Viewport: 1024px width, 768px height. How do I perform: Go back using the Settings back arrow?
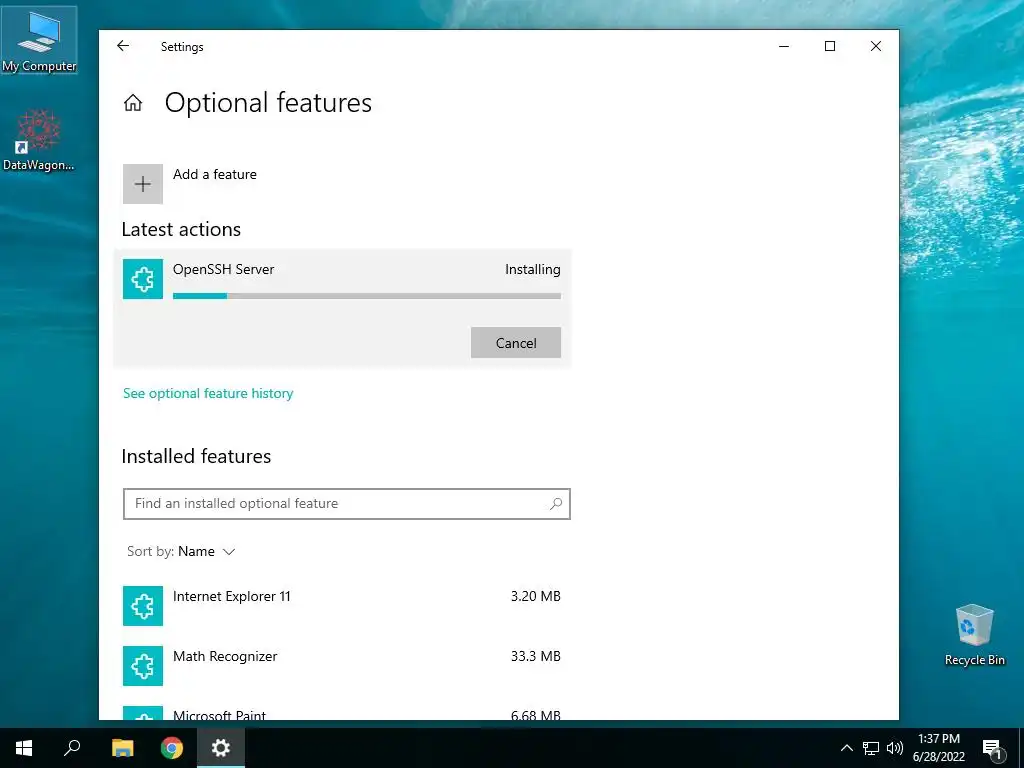pyautogui.click(x=123, y=46)
